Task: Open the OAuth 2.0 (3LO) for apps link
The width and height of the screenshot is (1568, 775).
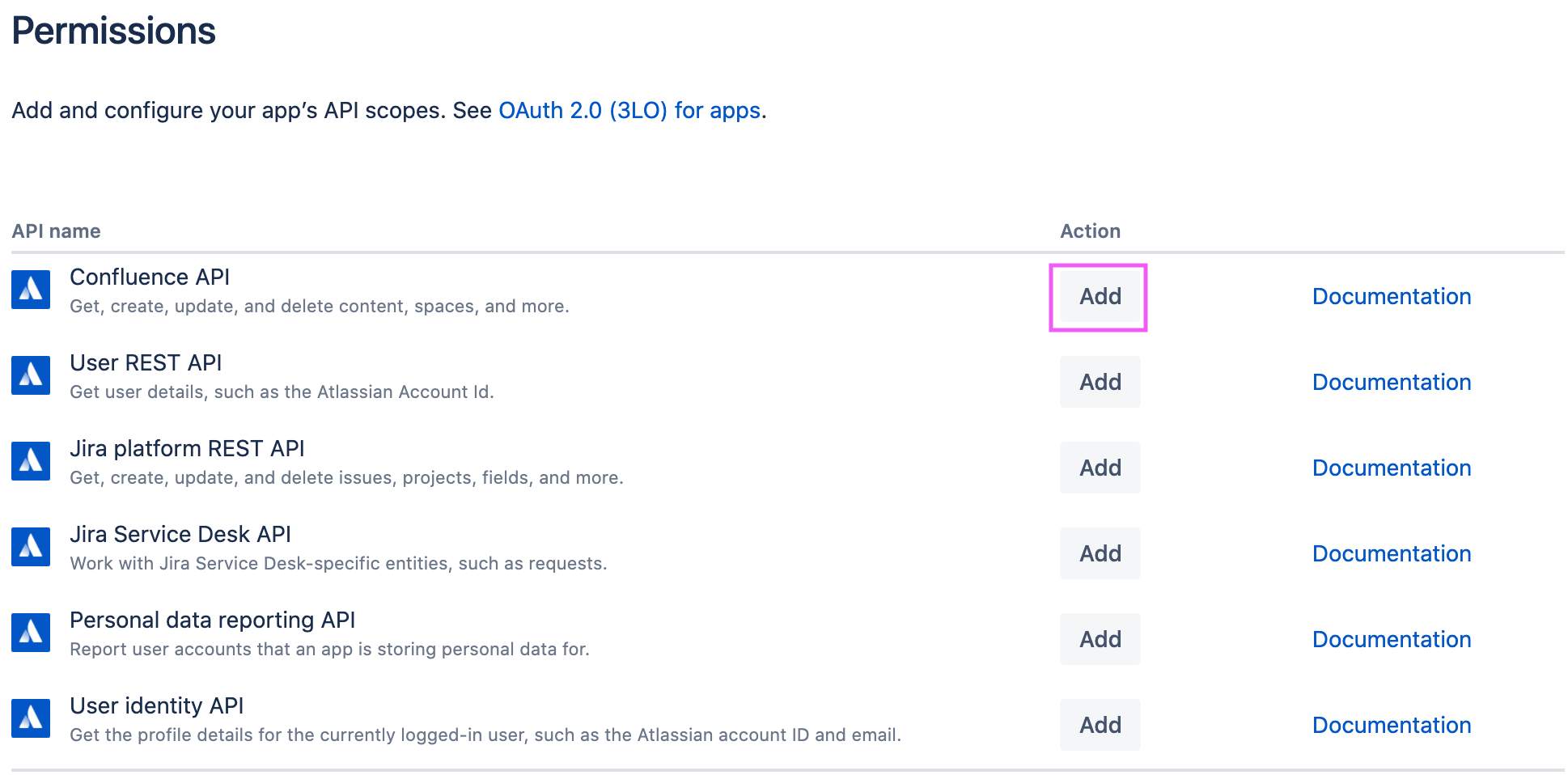Action: pos(629,110)
